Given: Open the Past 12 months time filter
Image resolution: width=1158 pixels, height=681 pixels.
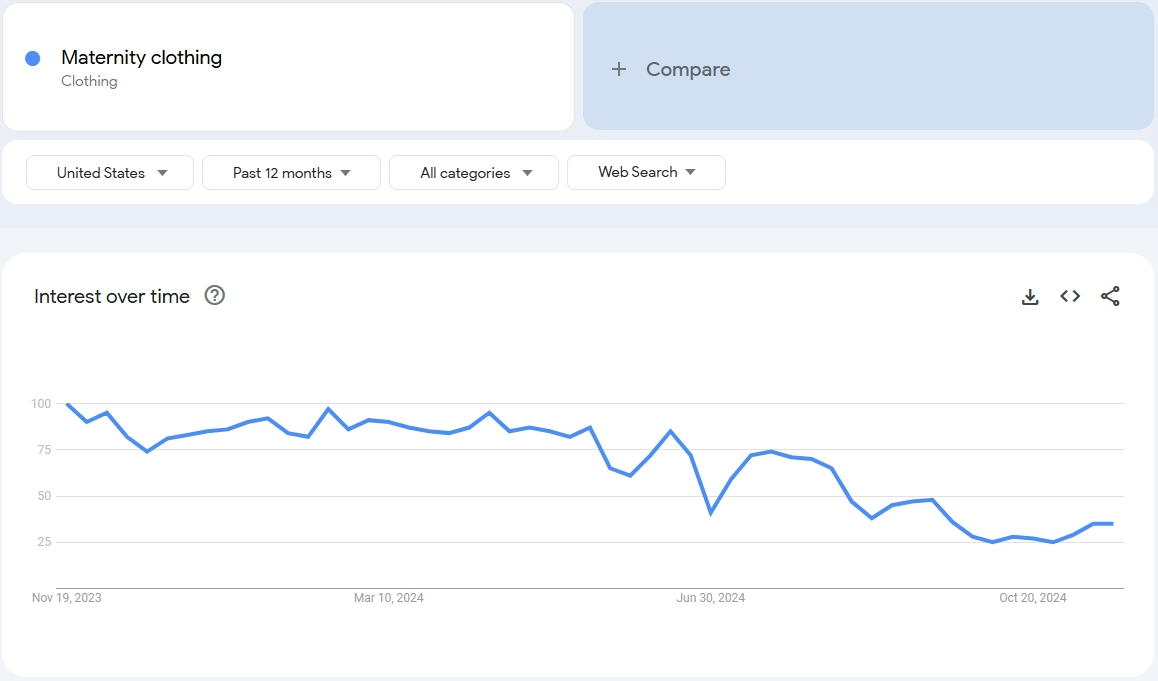Looking at the screenshot, I should 291,172.
